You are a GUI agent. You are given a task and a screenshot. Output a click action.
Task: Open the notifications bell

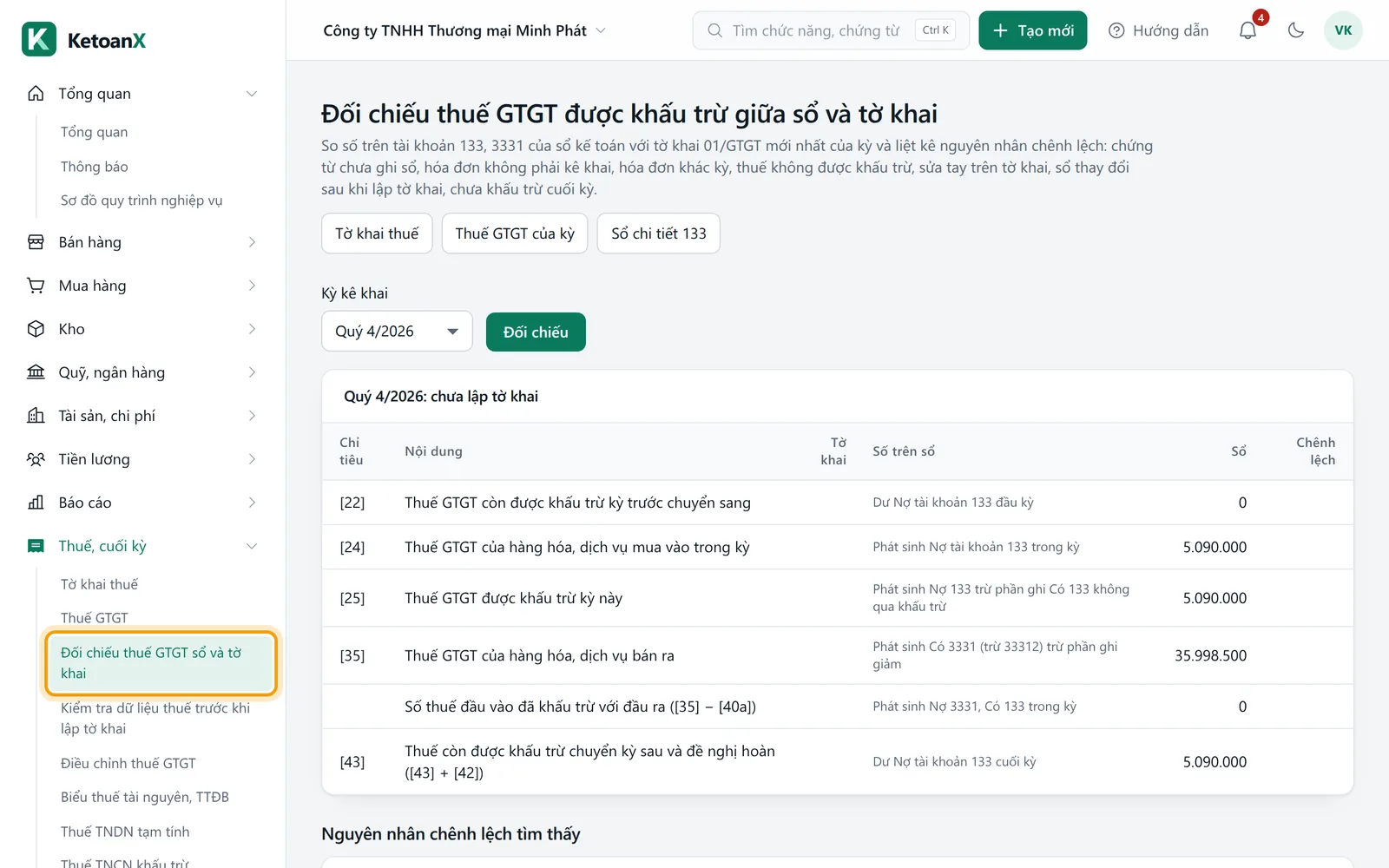point(1247,30)
